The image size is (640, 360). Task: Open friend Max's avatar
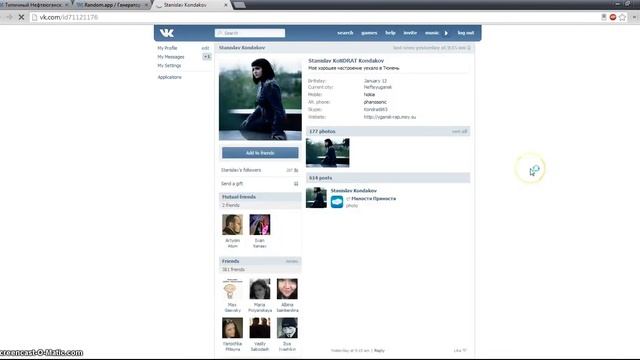tap(232, 289)
